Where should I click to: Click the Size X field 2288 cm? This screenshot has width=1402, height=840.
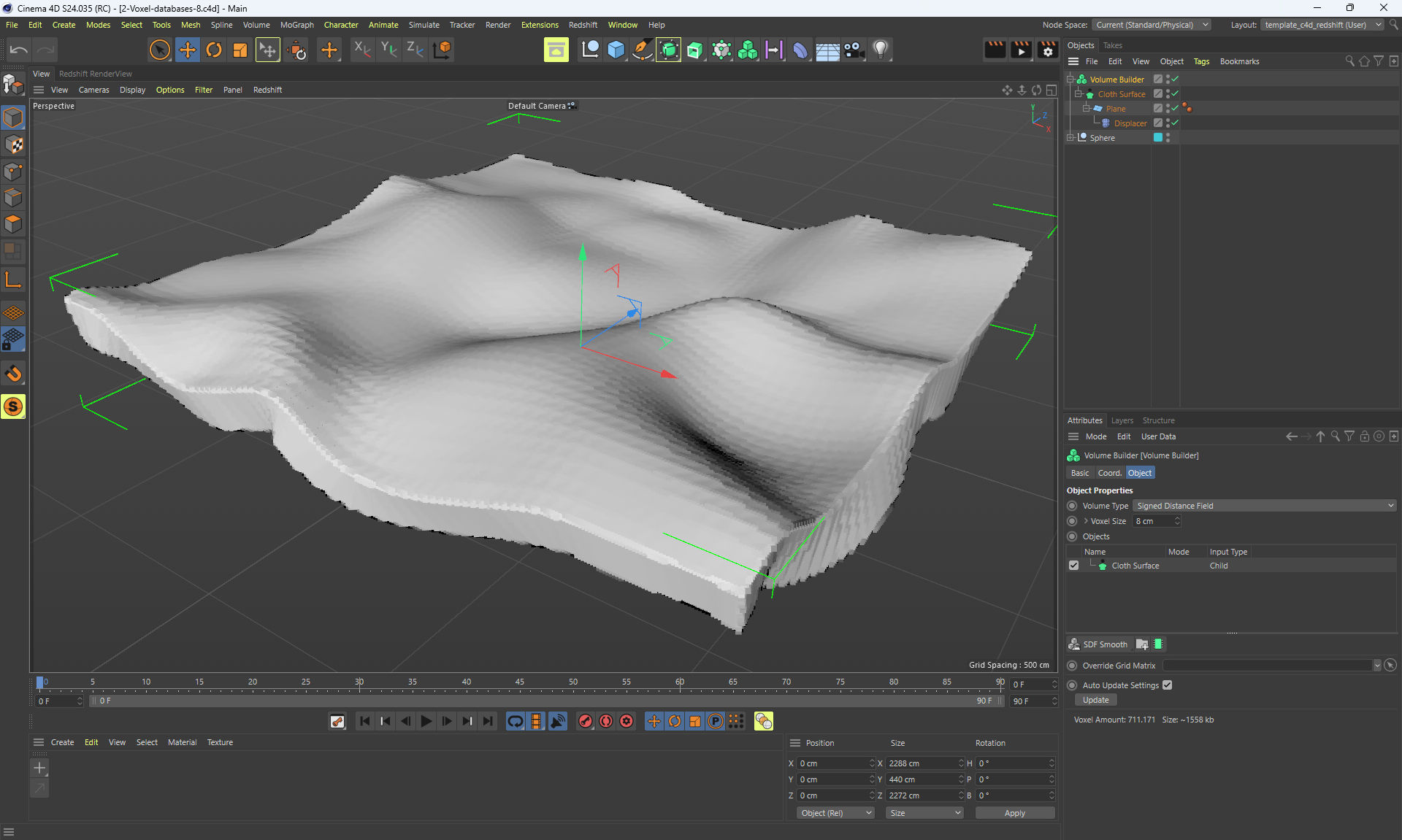coord(922,763)
